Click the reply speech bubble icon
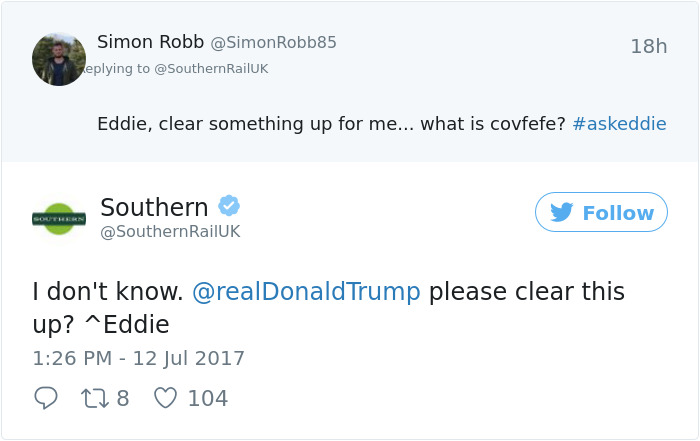Image resolution: width=700 pixels, height=441 pixels. pyautogui.click(x=46, y=398)
